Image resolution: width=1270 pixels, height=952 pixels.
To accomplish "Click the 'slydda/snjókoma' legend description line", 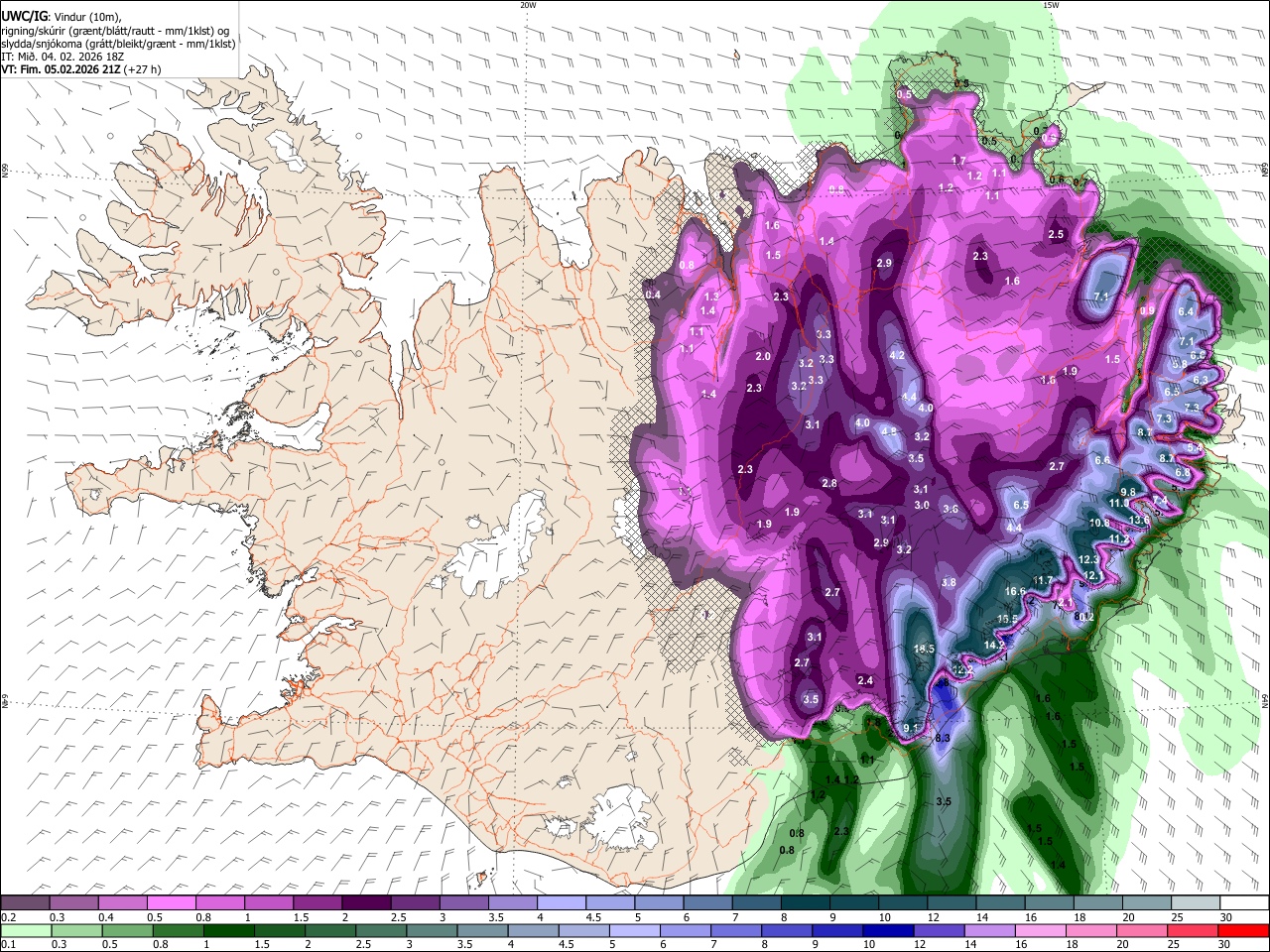I will 119,44.
